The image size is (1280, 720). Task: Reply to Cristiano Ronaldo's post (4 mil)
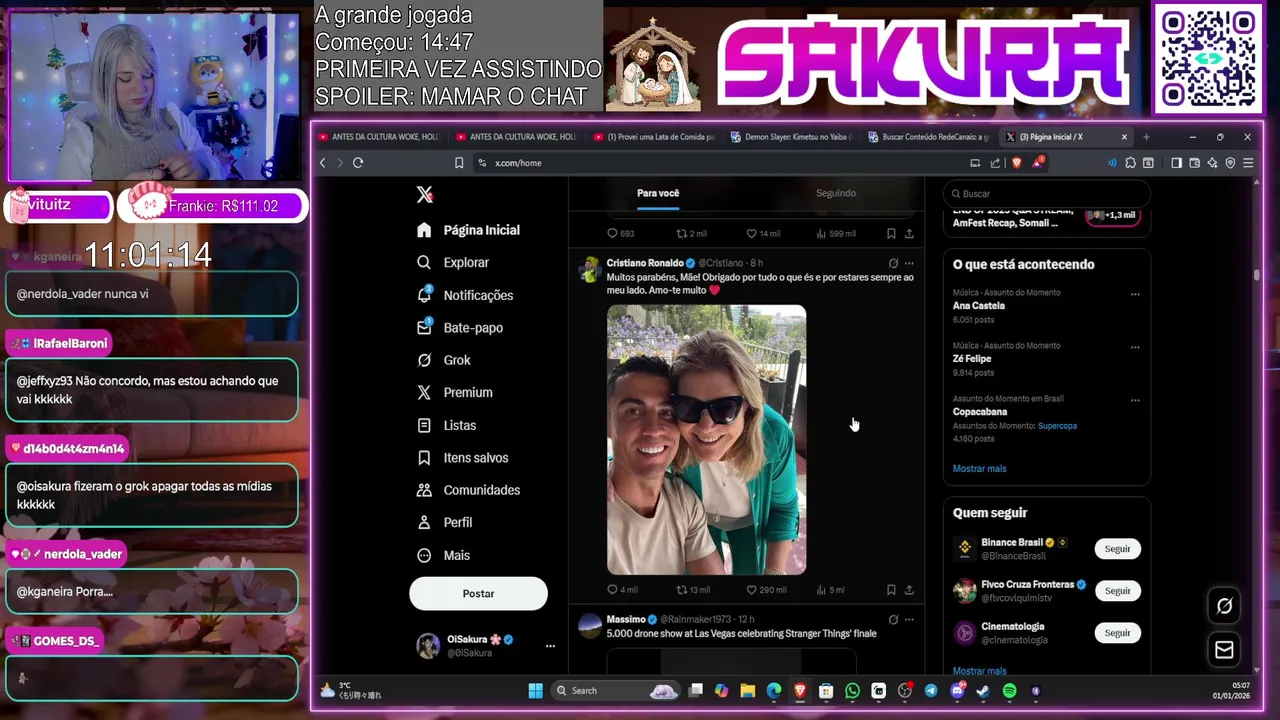pos(622,590)
